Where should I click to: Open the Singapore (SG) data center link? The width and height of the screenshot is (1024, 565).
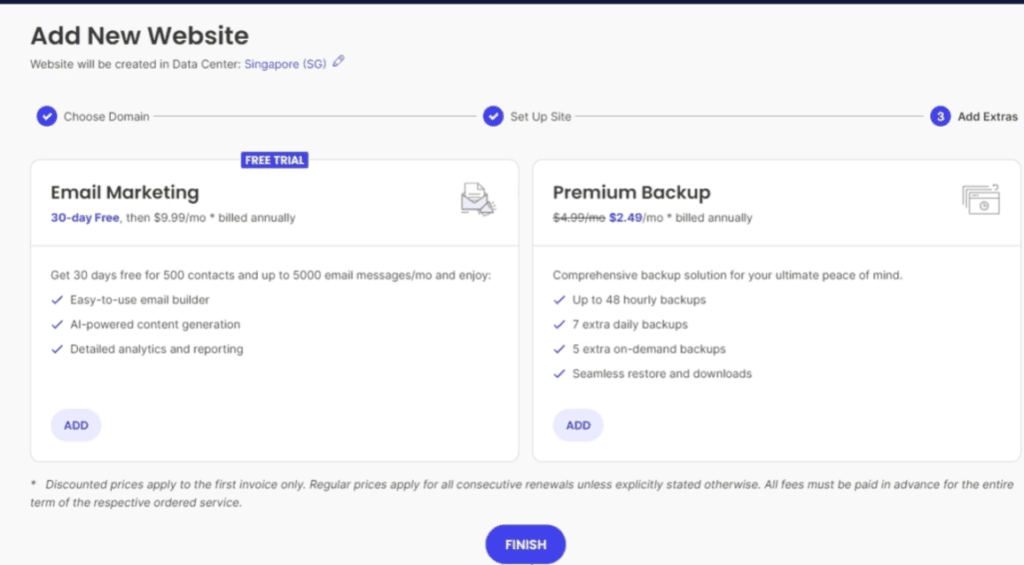point(285,63)
